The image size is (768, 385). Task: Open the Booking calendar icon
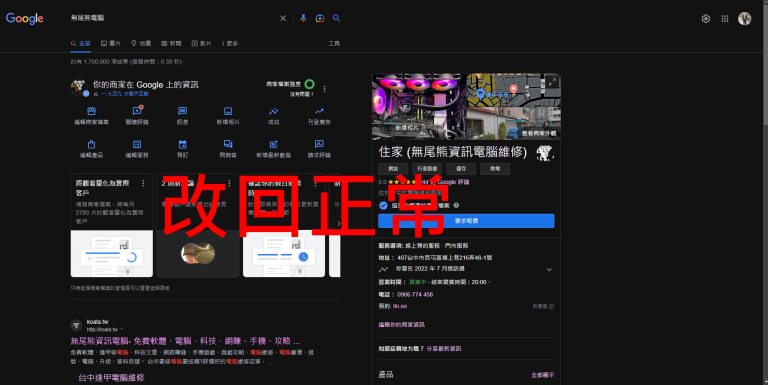tap(182, 144)
